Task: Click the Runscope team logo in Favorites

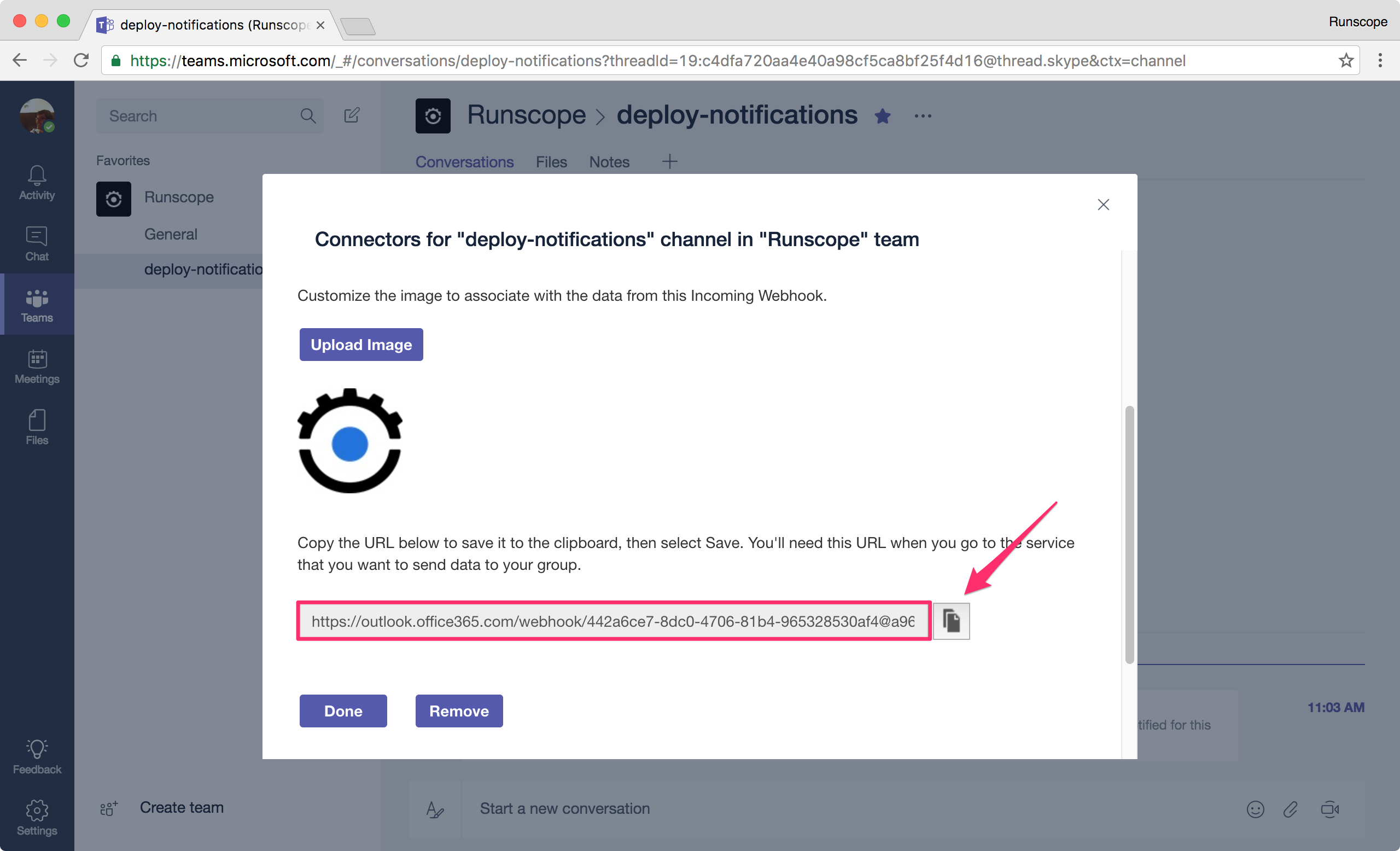Action: pyautogui.click(x=114, y=199)
